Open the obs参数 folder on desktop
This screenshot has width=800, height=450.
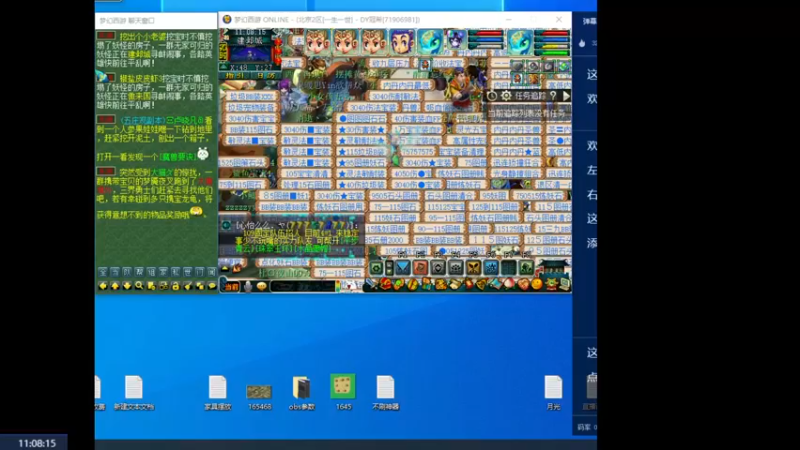(x=302, y=393)
